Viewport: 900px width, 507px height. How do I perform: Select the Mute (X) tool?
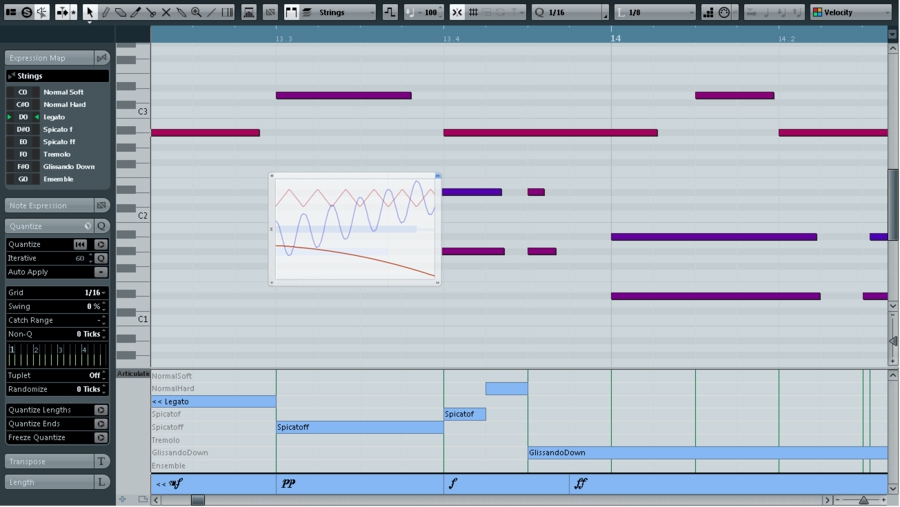[x=166, y=12]
